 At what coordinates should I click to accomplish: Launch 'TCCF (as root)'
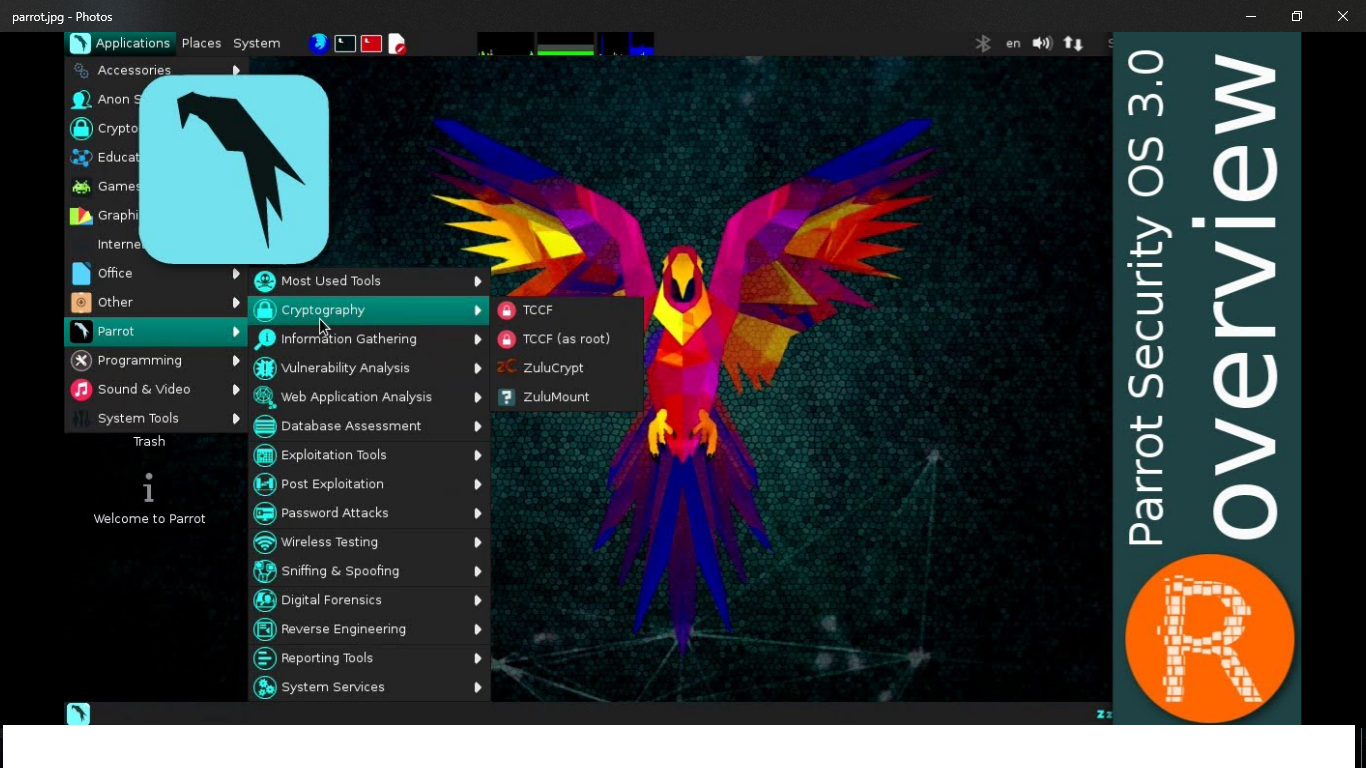click(566, 339)
